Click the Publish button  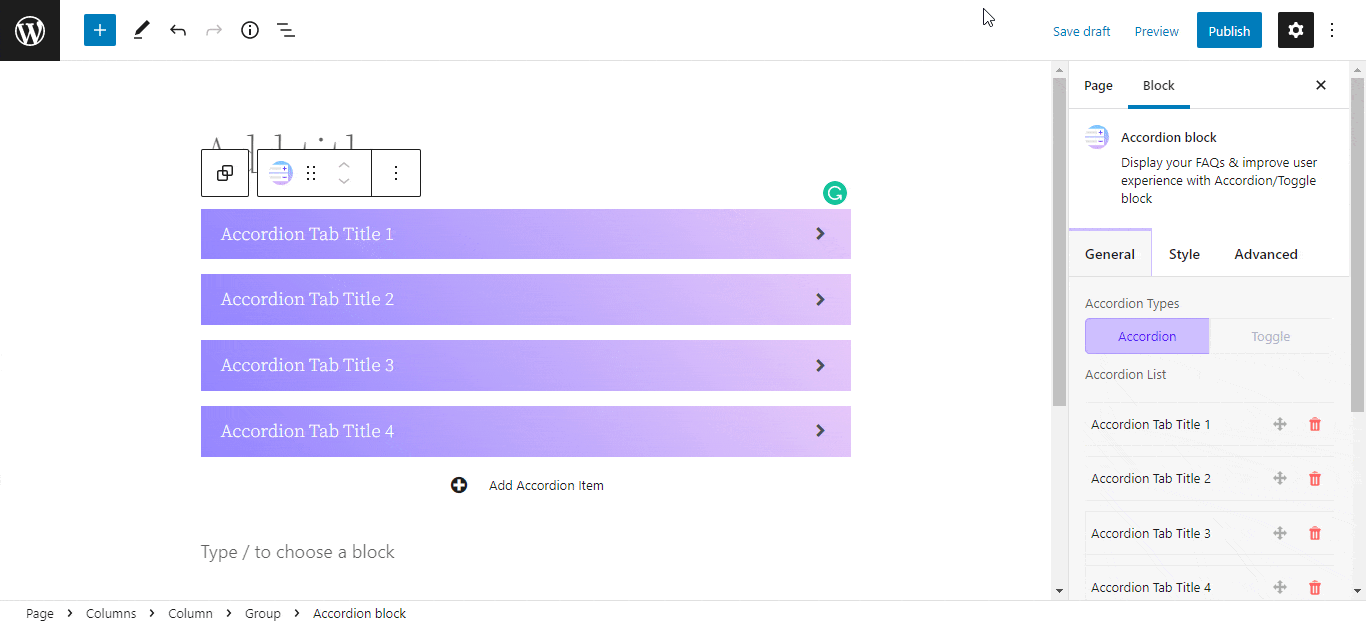[x=1229, y=30]
